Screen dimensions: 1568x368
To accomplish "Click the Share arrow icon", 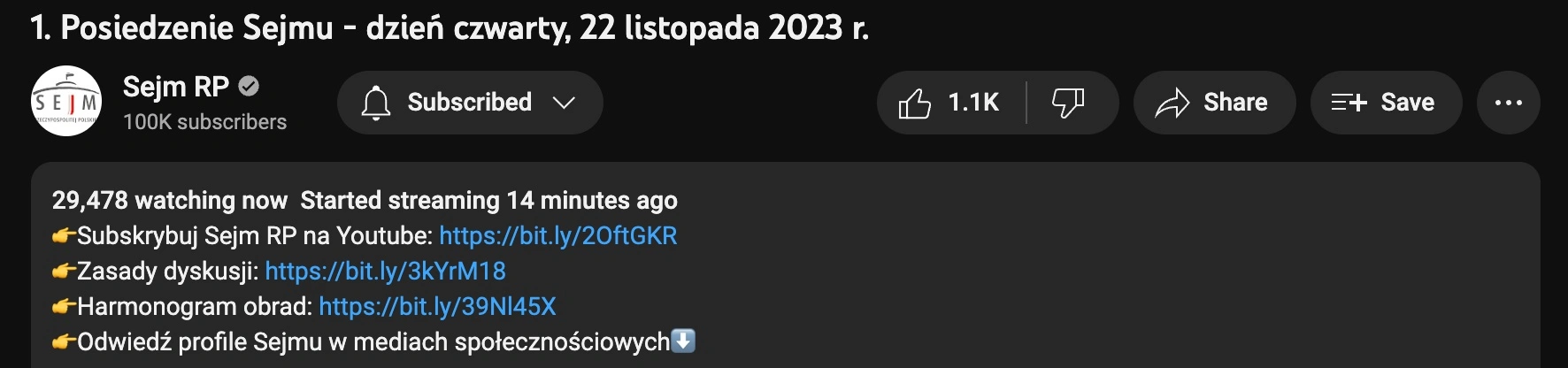I will pyautogui.click(x=1172, y=103).
